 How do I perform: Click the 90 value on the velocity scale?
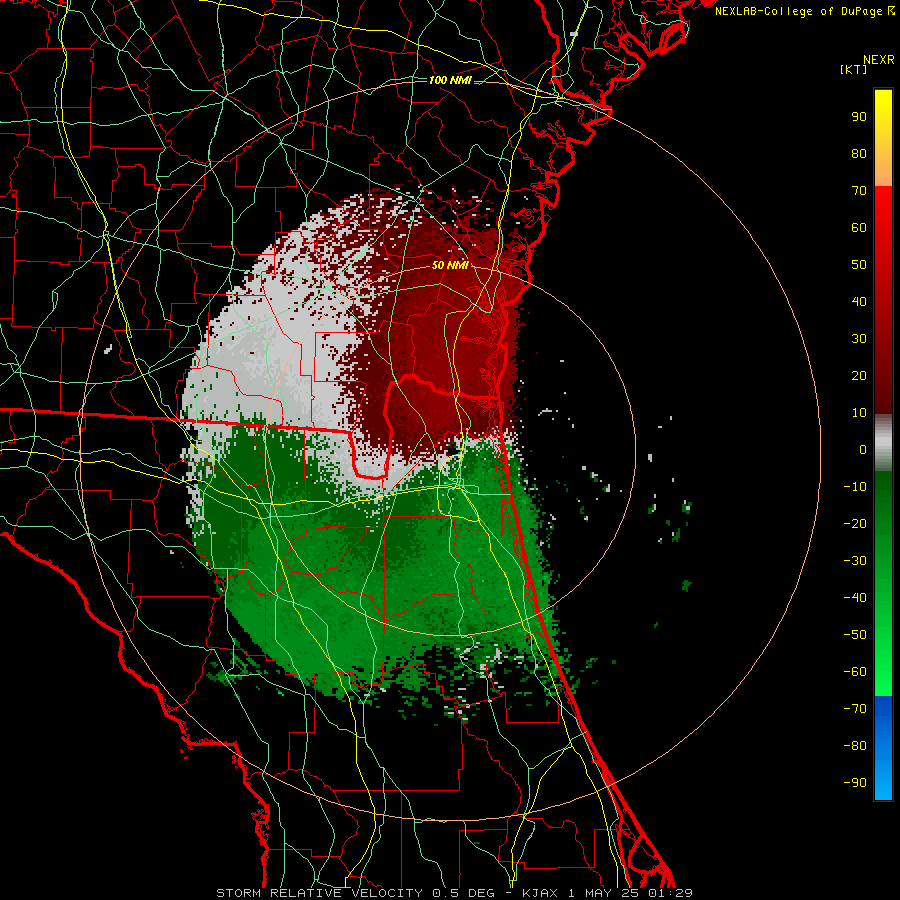[859, 117]
